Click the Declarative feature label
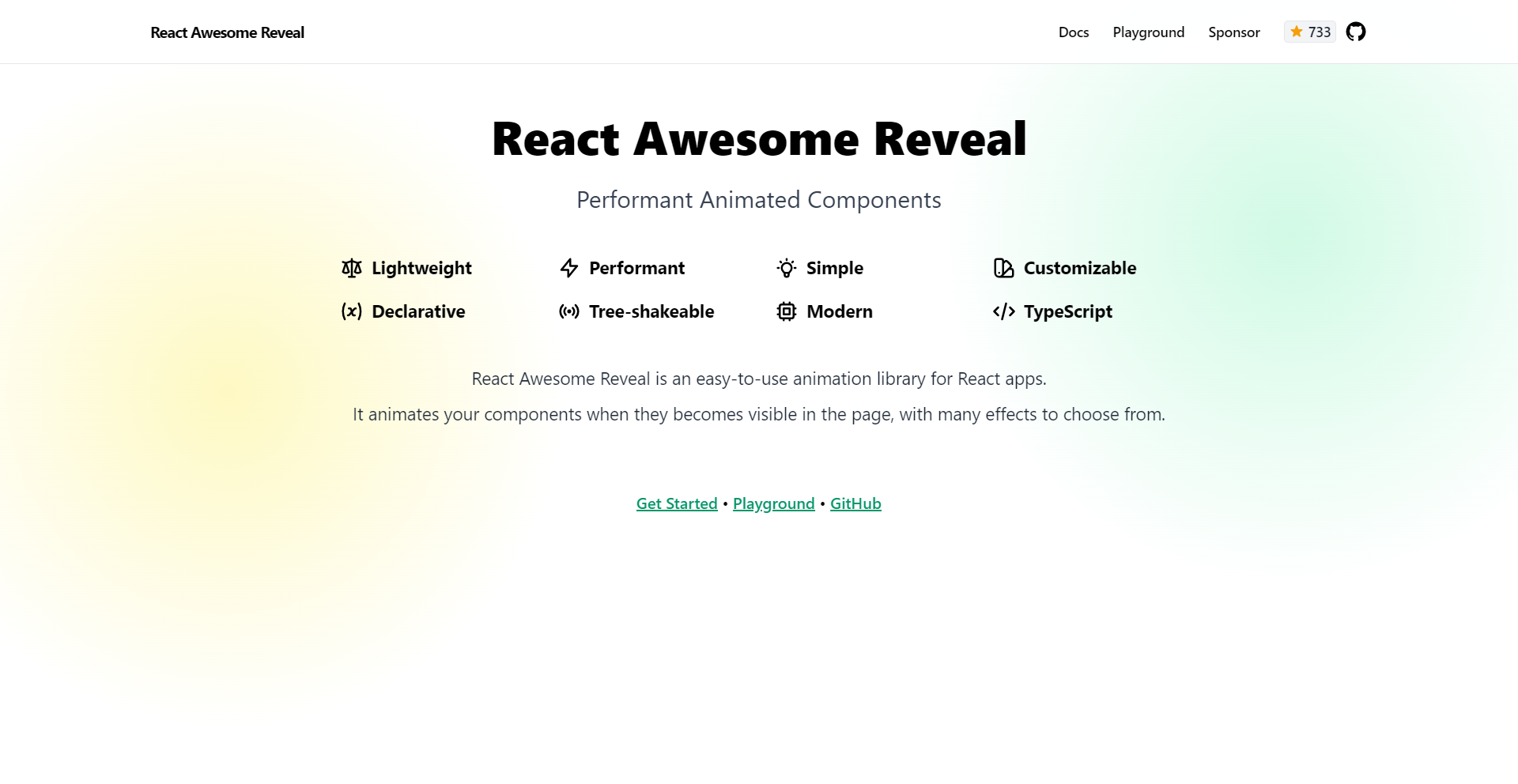 pyautogui.click(x=418, y=311)
